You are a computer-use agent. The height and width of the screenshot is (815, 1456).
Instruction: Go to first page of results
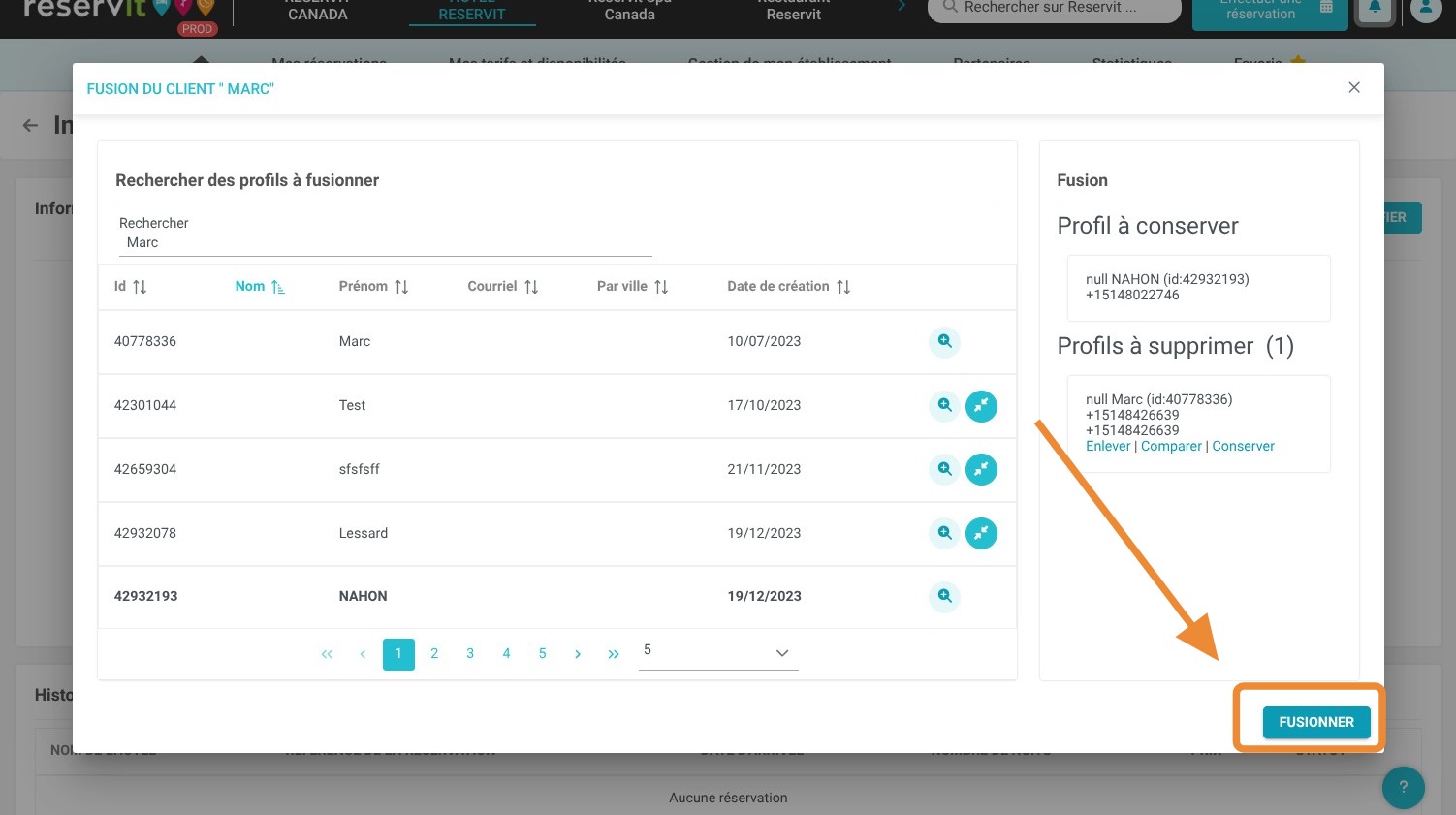pos(327,654)
